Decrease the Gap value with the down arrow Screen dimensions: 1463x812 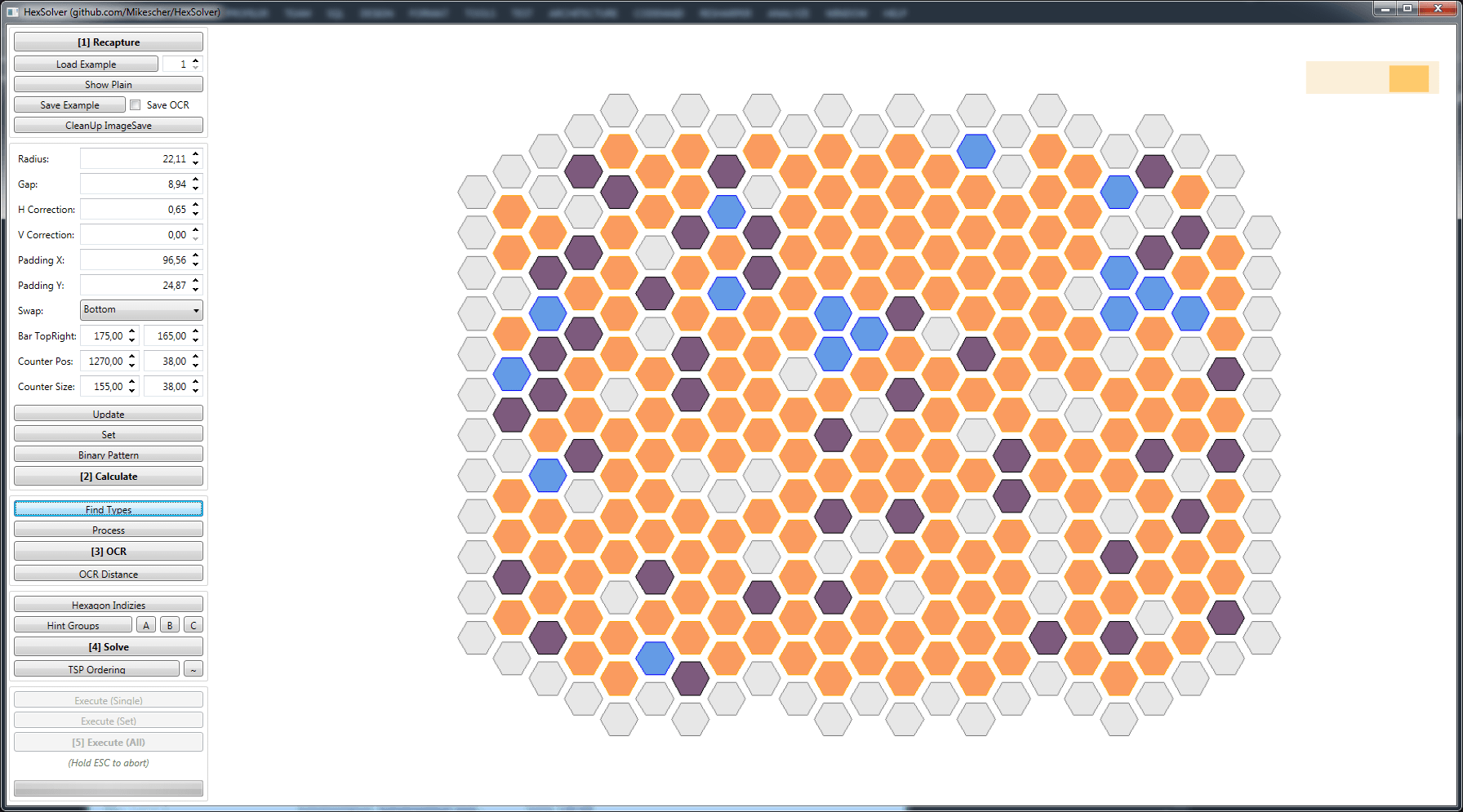pyautogui.click(x=196, y=189)
